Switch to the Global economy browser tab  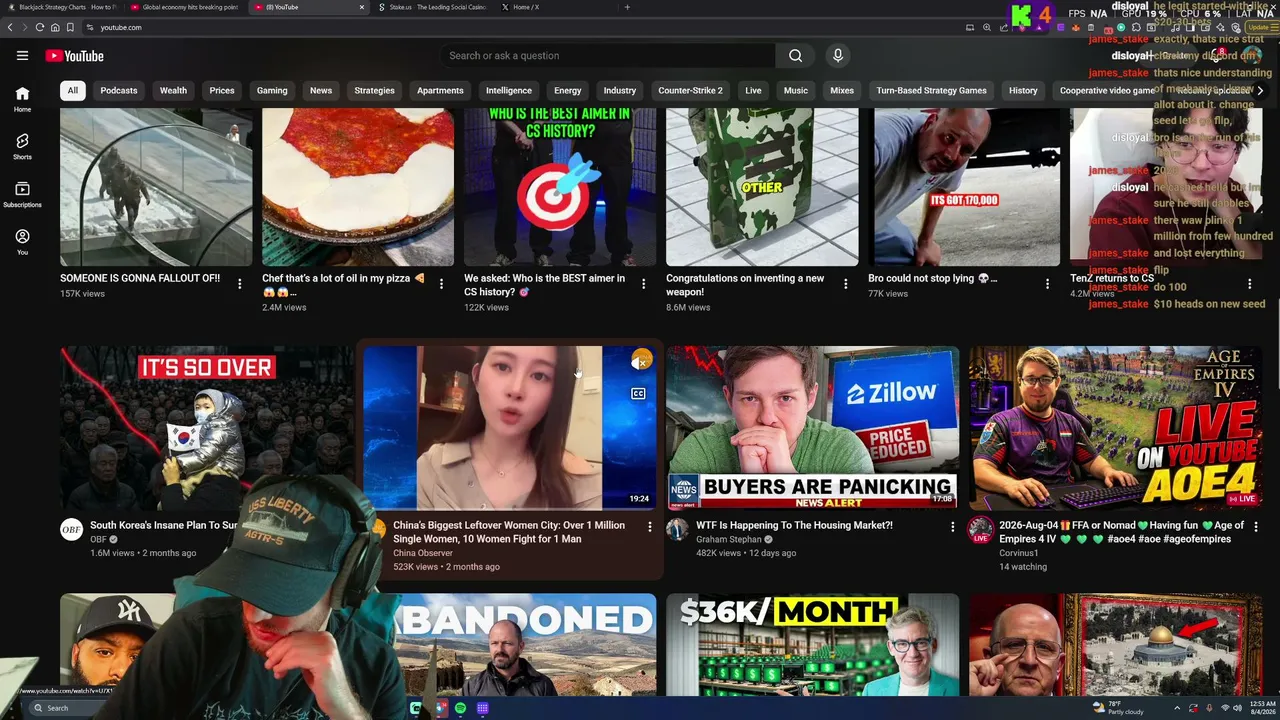click(185, 7)
